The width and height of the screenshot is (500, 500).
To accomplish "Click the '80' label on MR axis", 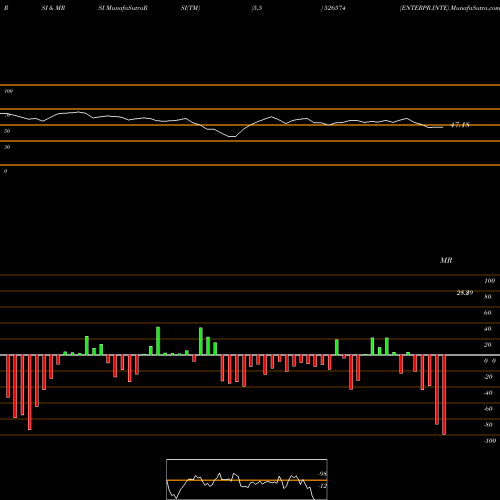I will 488,297.
